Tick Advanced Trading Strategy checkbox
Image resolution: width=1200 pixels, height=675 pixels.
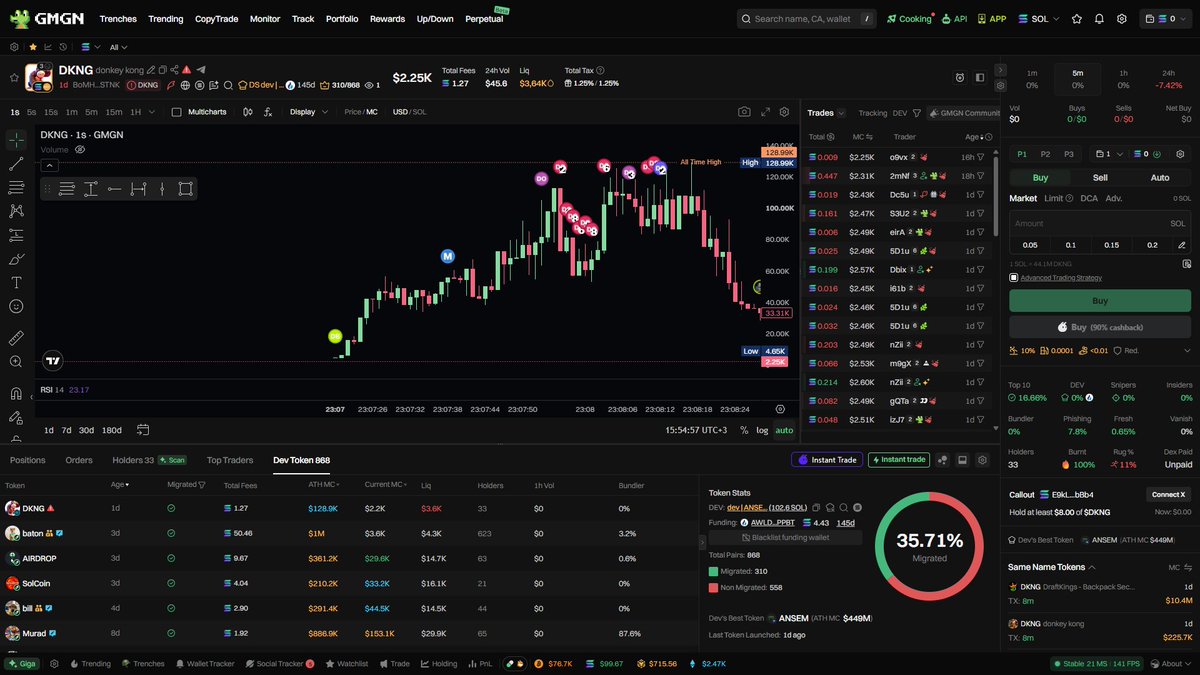pyautogui.click(x=1014, y=278)
